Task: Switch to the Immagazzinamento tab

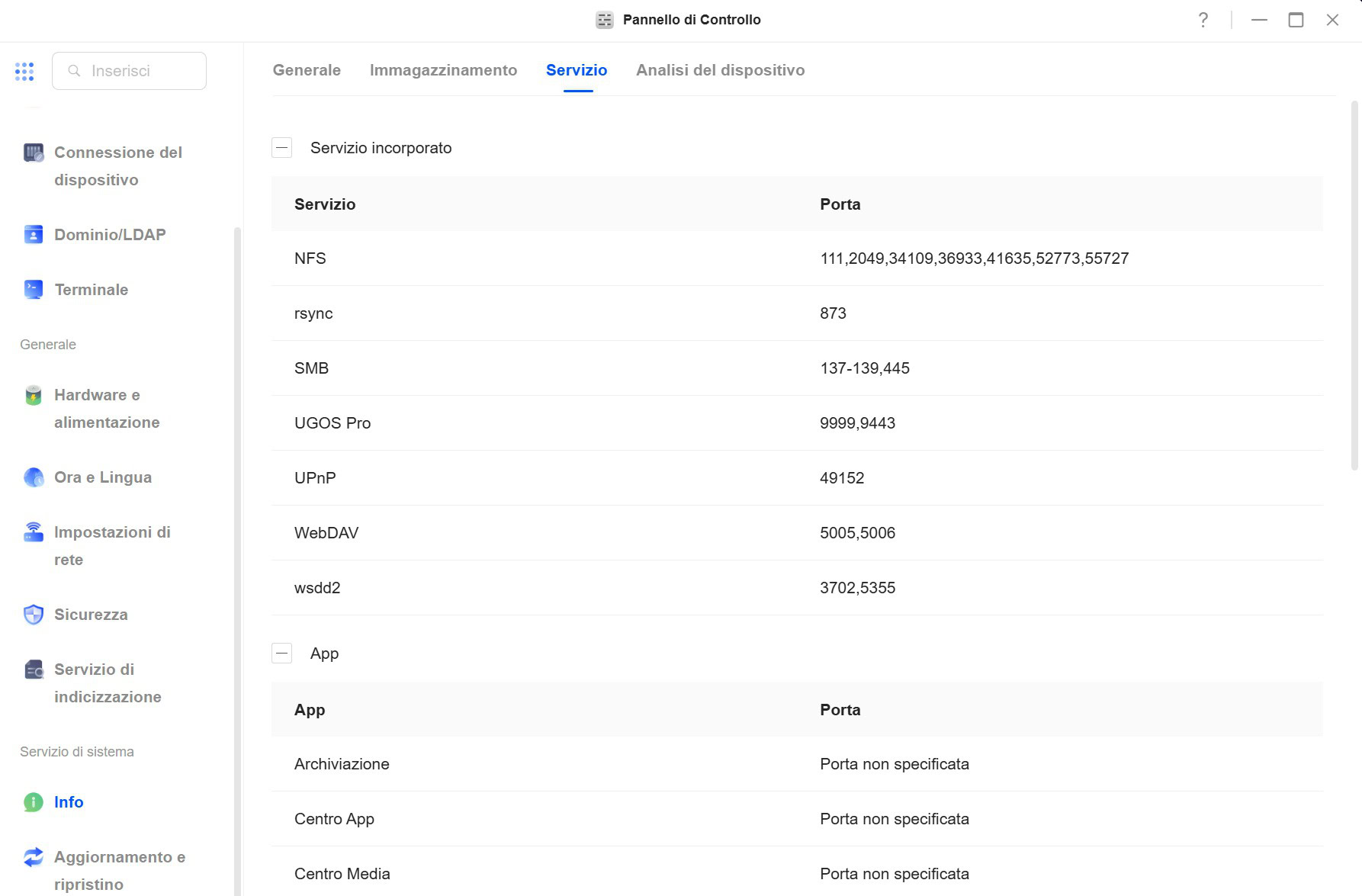Action: [443, 70]
